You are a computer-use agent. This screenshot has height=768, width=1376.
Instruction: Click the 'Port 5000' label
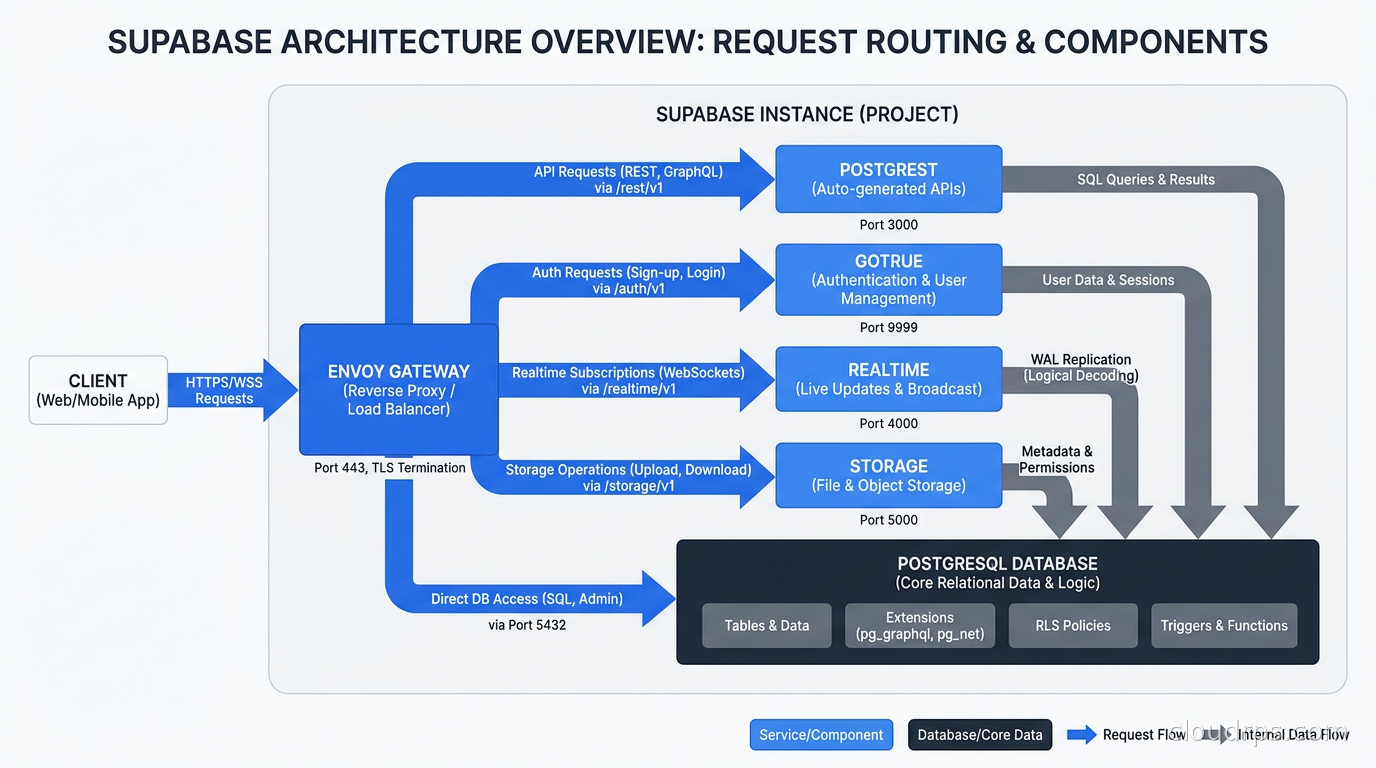888,520
